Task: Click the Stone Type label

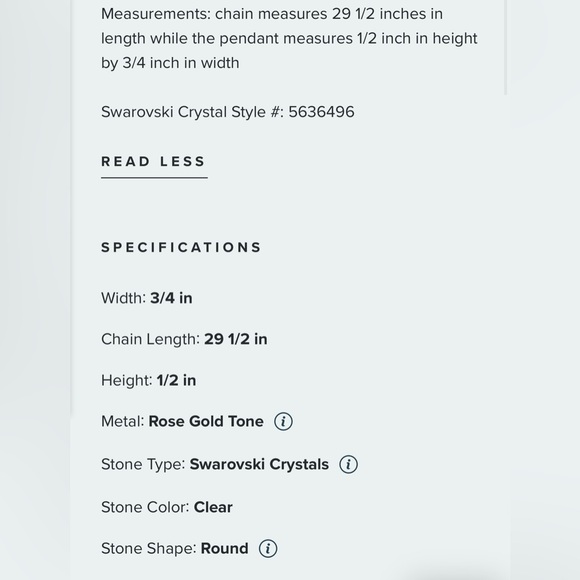Action: [143, 464]
